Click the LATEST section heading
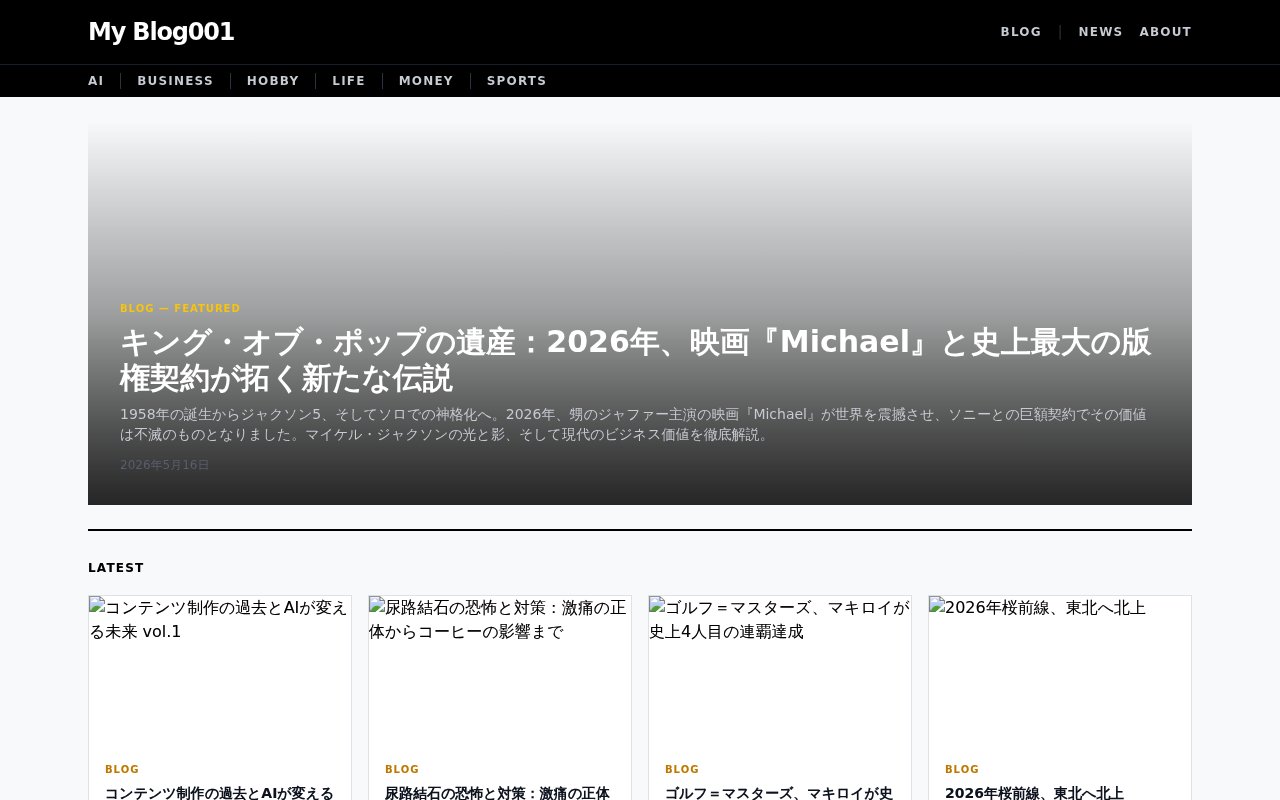Image resolution: width=1280 pixels, height=800 pixels. pos(116,568)
